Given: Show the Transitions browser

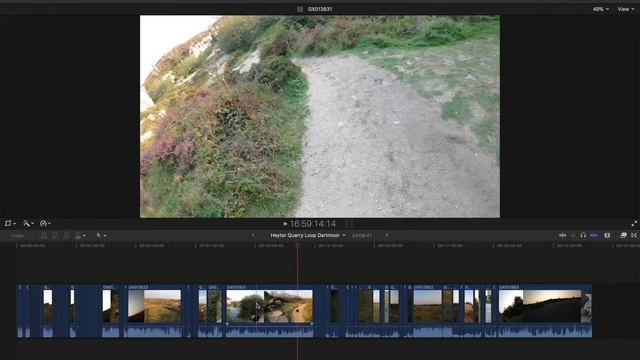Looking at the screenshot, I should pos(634,236).
